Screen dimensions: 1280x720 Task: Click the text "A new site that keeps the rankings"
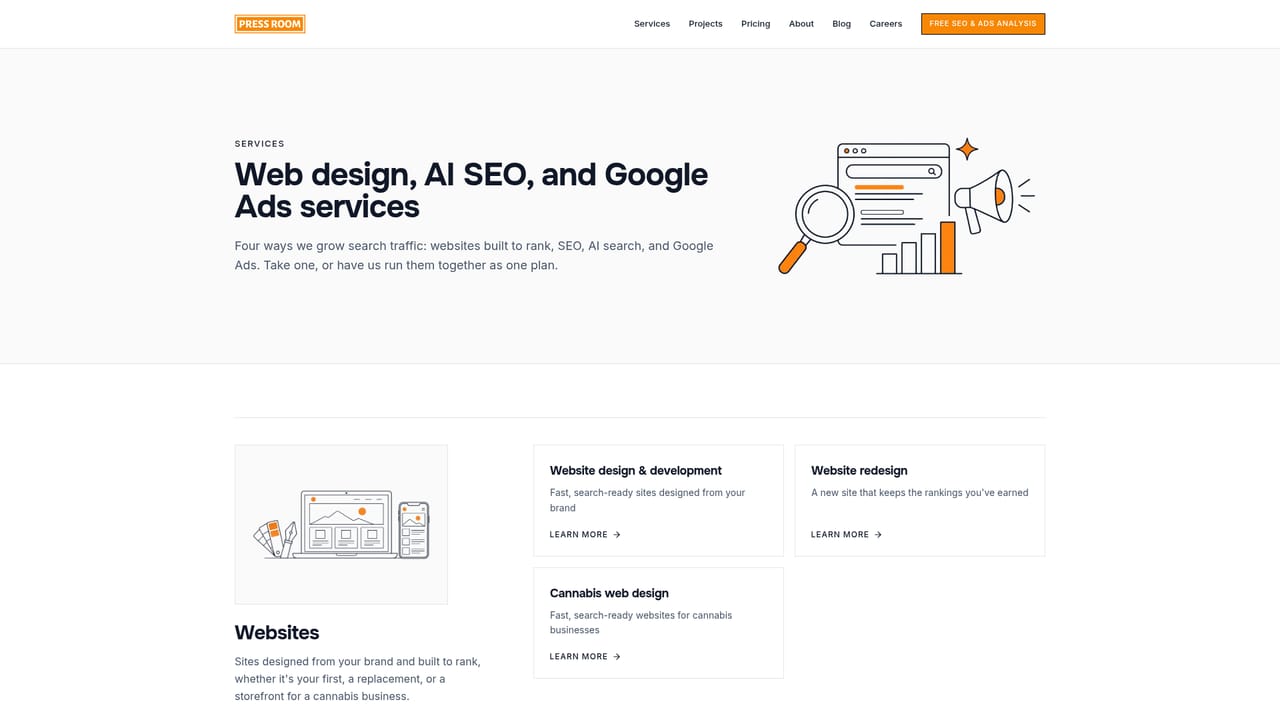pos(920,493)
